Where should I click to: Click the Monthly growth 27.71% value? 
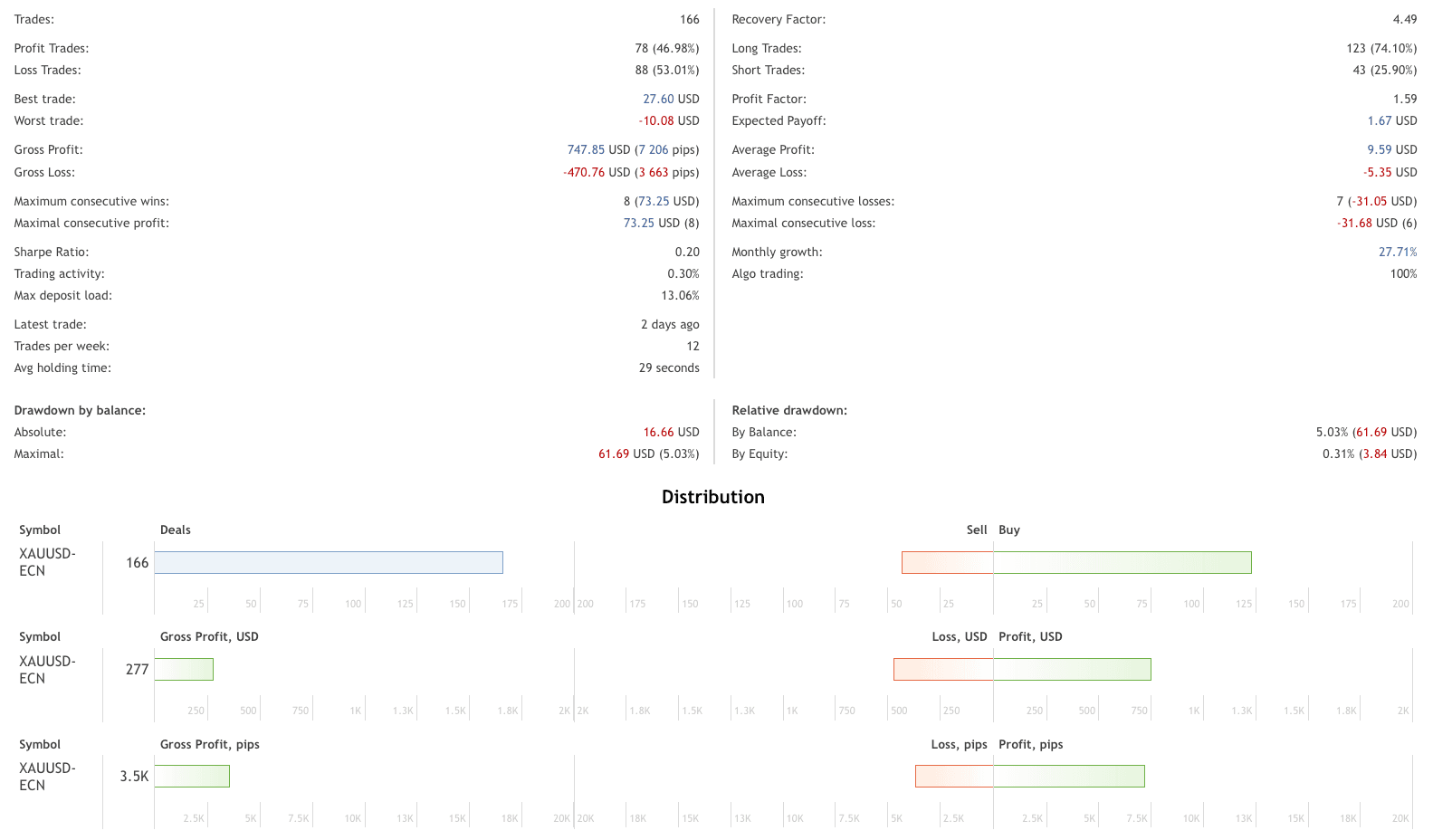(x=1397, y=252)
